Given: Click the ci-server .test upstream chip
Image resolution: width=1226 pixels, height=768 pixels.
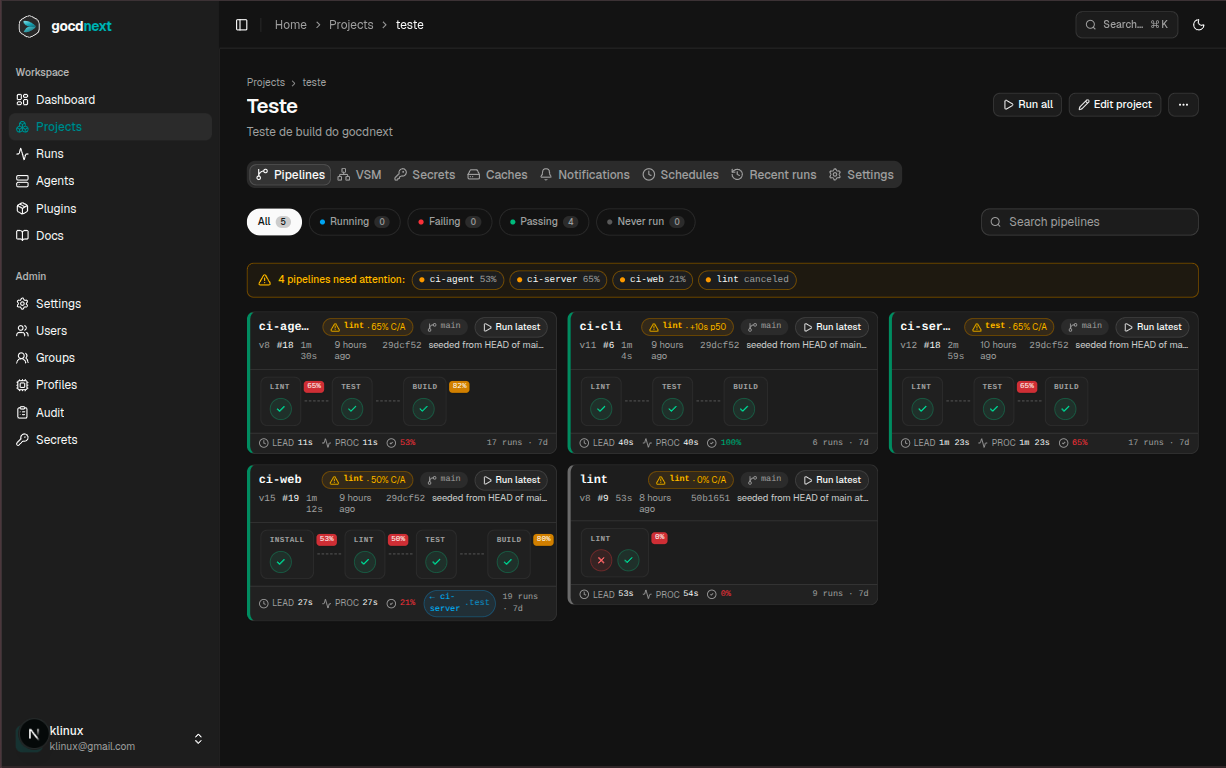Looking at the screenshot, I should click(460, 602).
